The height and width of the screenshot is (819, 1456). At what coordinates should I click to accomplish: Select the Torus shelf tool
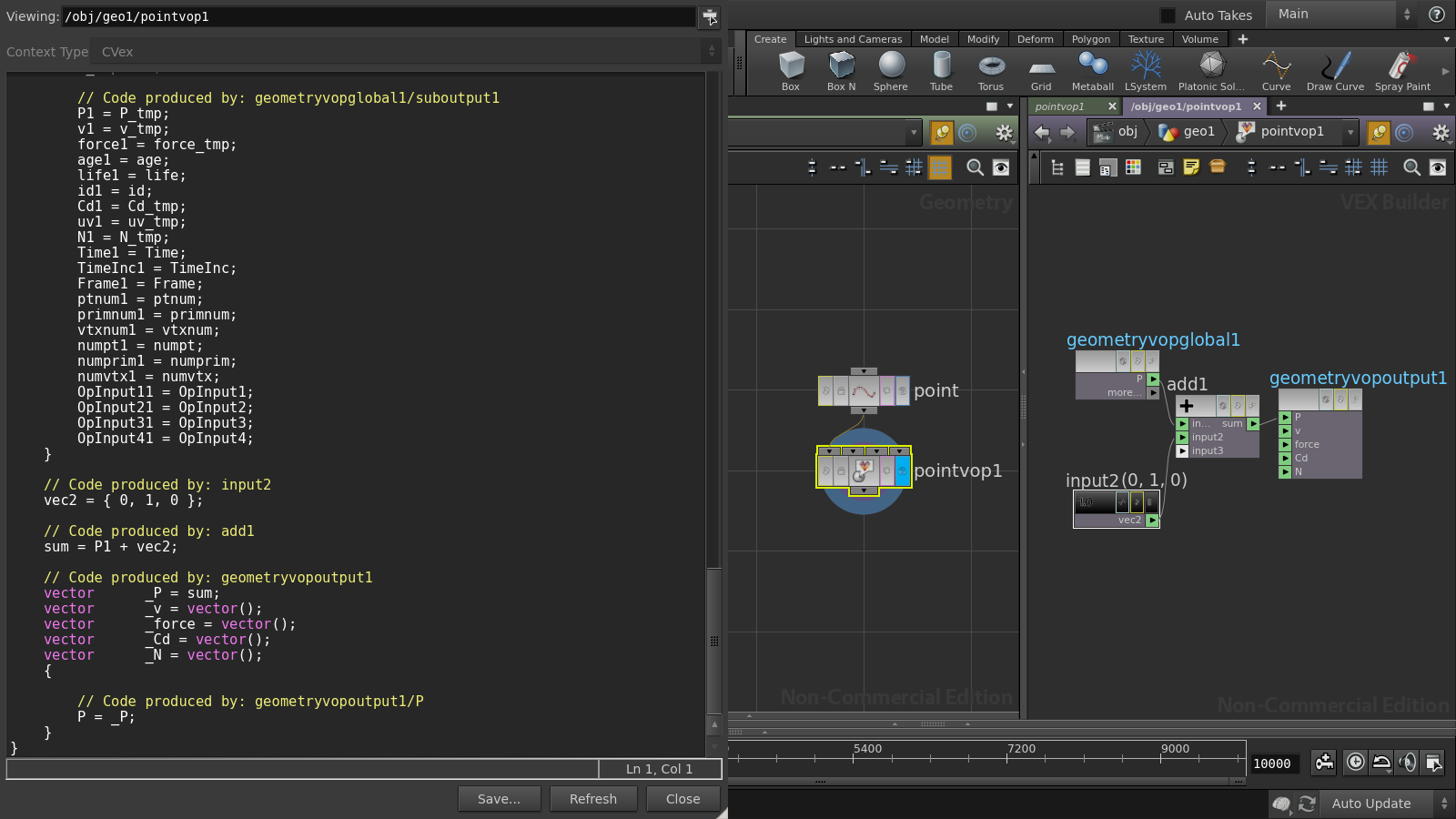[x=991, y=71]
